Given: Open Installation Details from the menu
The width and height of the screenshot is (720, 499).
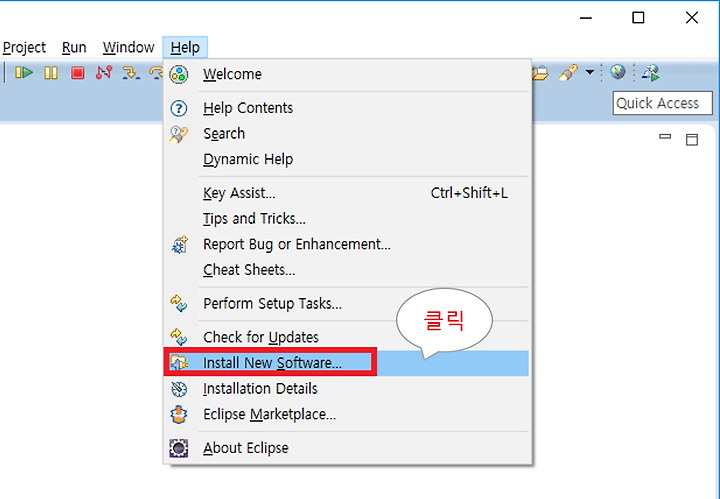Looking at the screenshot, I should click(347, 389).
